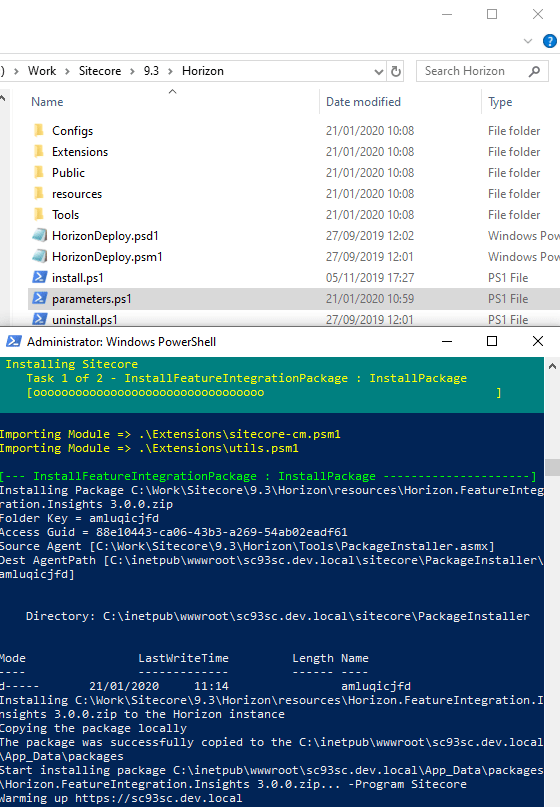Click the Administrator: Windows PowerShell title
560x807 pixels.
click(121, 342)
